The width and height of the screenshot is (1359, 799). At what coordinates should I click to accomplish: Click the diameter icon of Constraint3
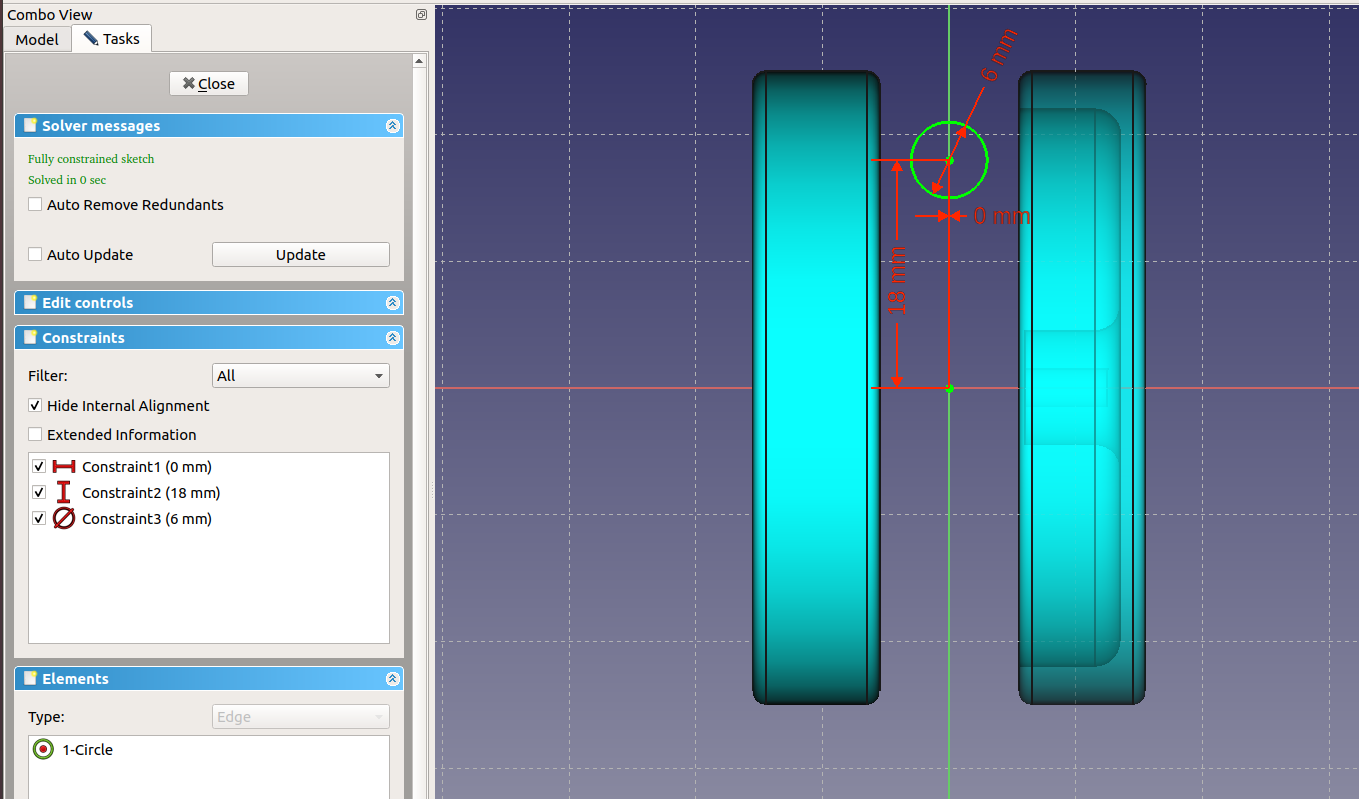64,519
